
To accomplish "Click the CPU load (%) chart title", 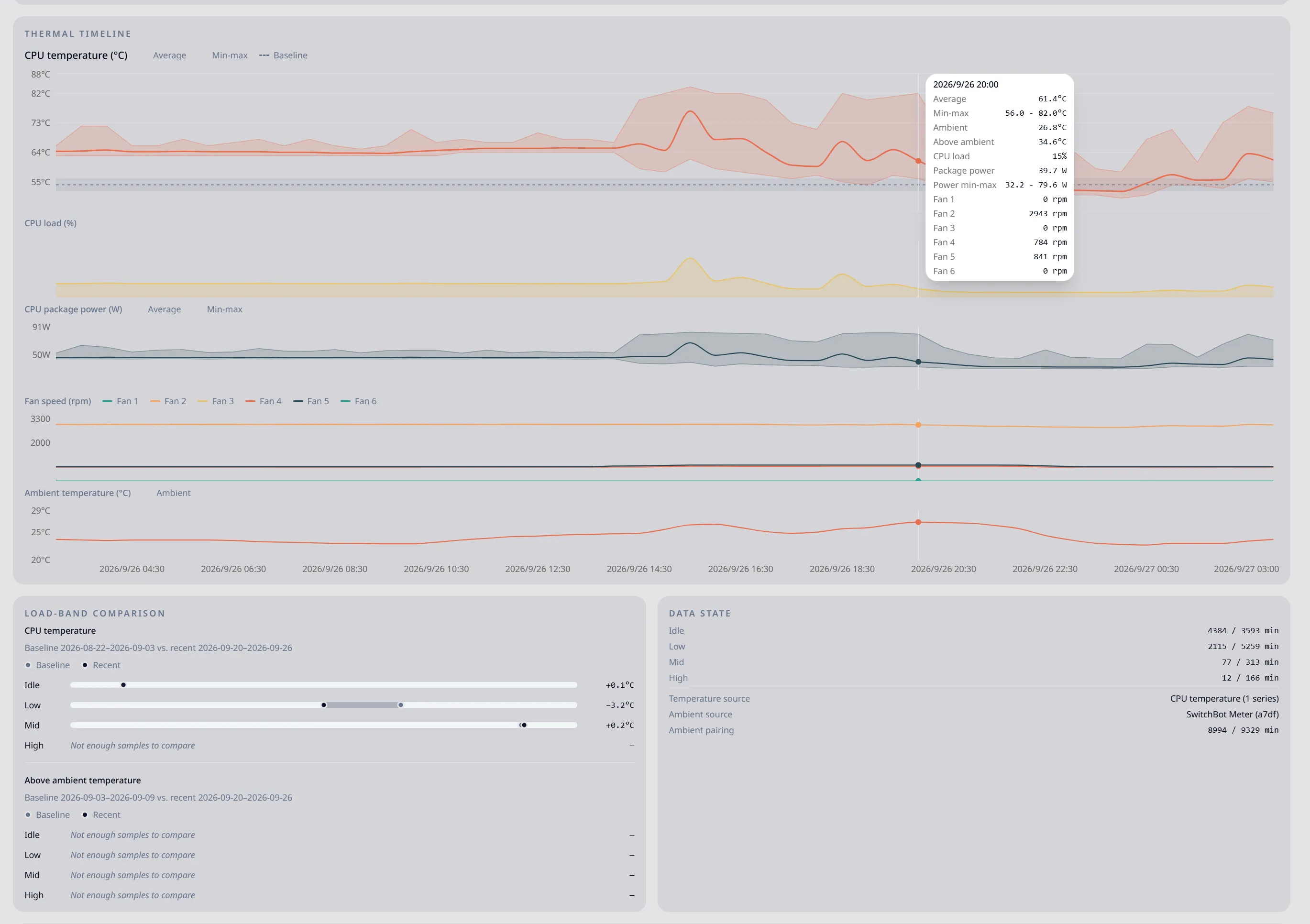I will pos(50,223).
